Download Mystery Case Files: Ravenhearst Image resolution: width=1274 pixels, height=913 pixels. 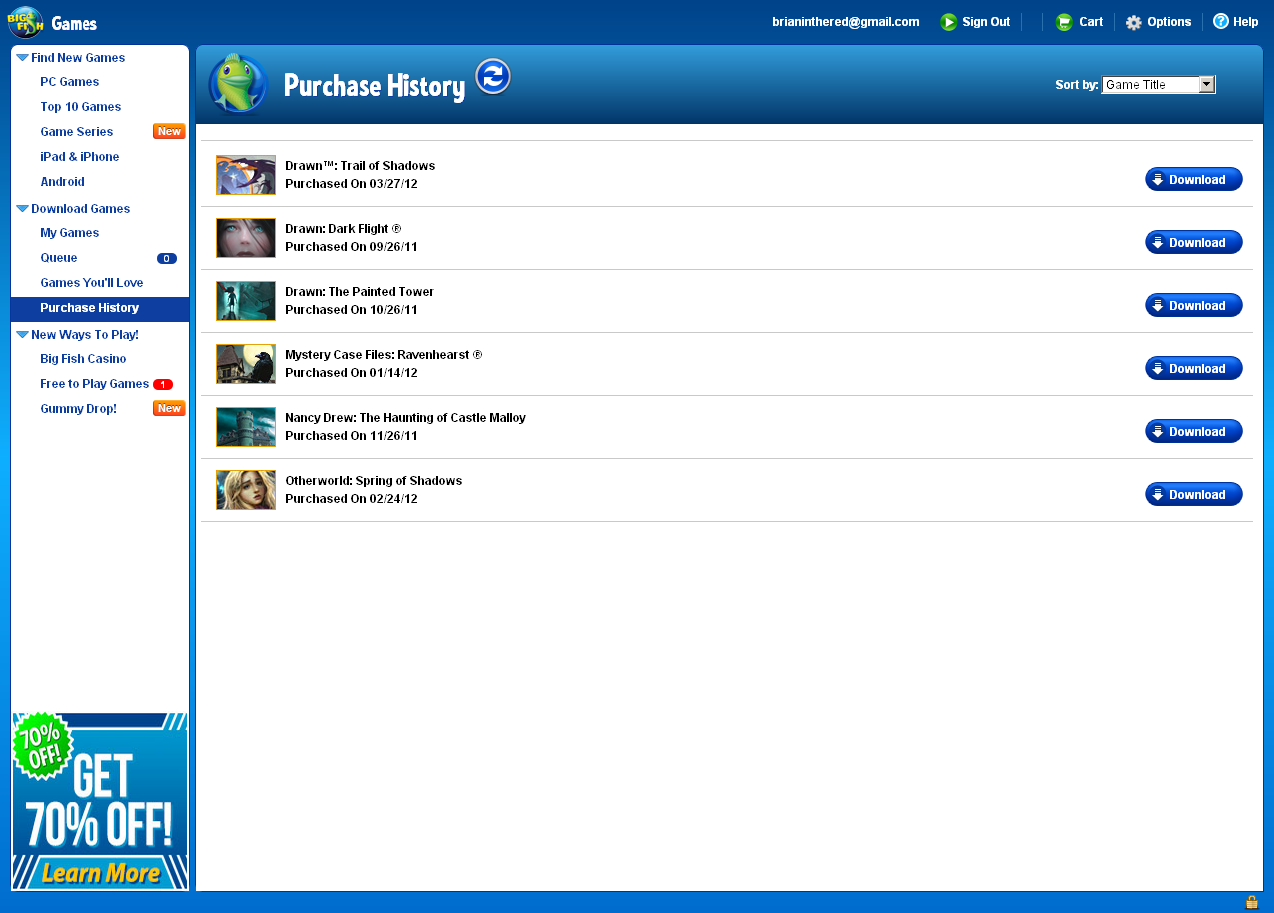[x=1194, y=369]
